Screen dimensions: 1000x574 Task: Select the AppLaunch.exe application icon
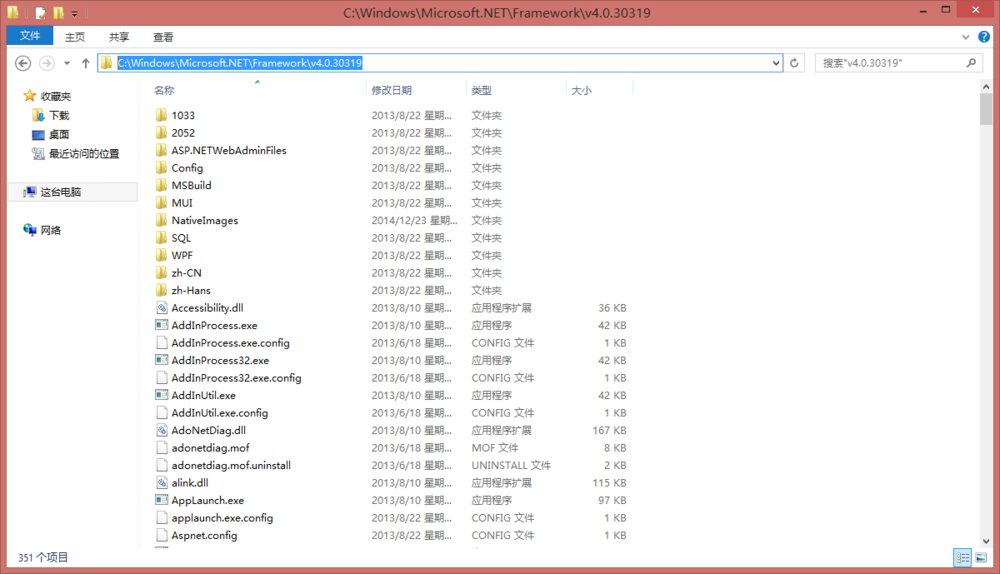click(162, 500)
